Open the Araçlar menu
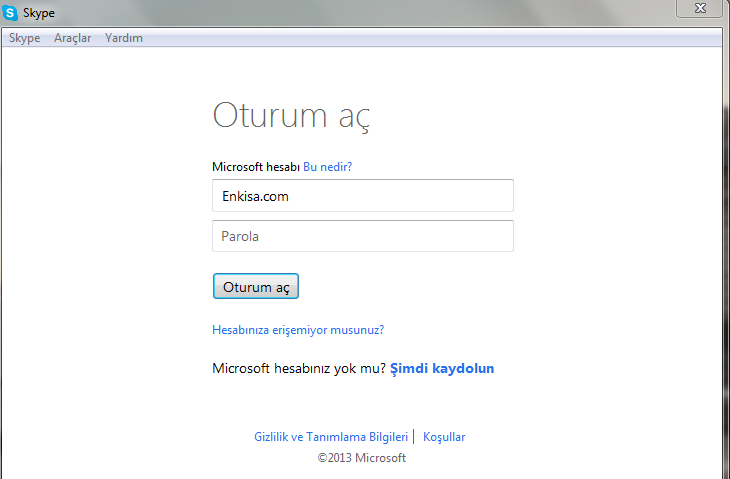This screenshot has height=479, width=730. [x=73, y=38]
